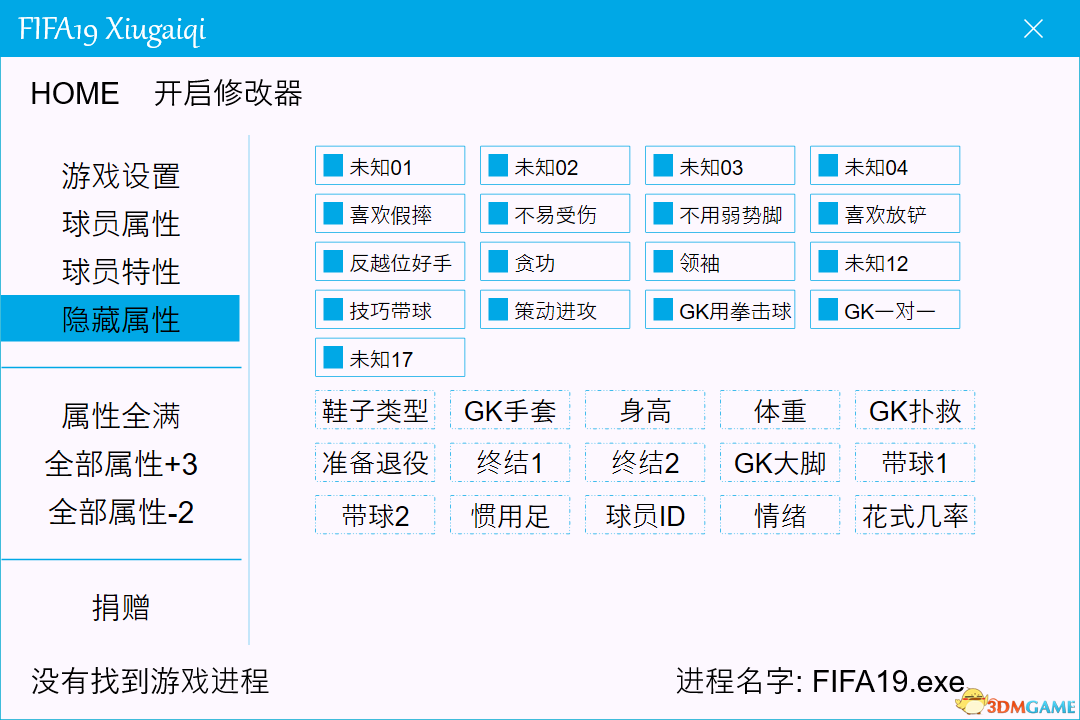Tick the 未知01 checkbox
1080x720 pixels.
click(x=334, y=166)
